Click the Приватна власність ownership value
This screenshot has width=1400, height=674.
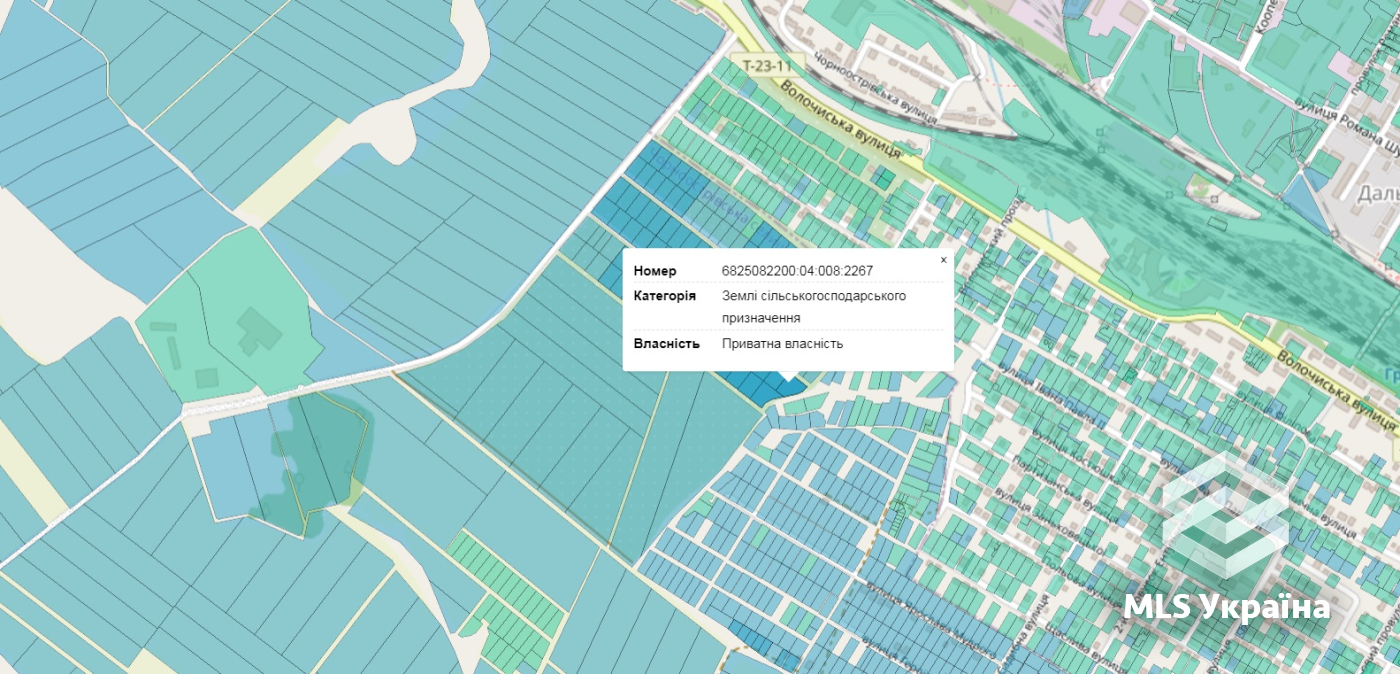[783, 344]
